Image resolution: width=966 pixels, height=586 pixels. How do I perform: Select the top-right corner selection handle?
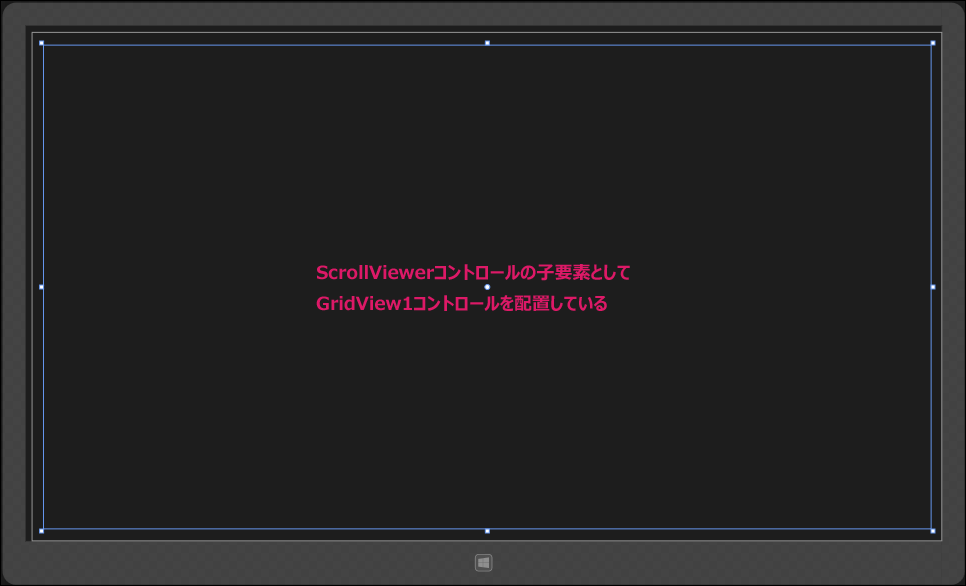pos(933,43)
